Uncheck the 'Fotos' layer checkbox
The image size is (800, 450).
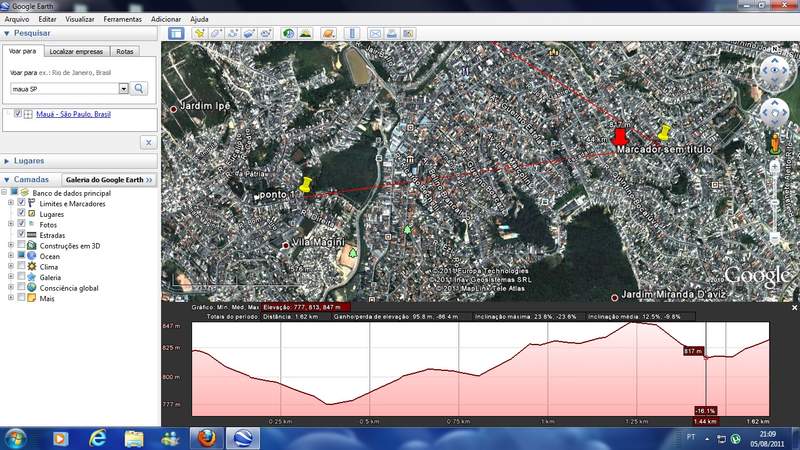pyautogui.click(x=21, y=223)
